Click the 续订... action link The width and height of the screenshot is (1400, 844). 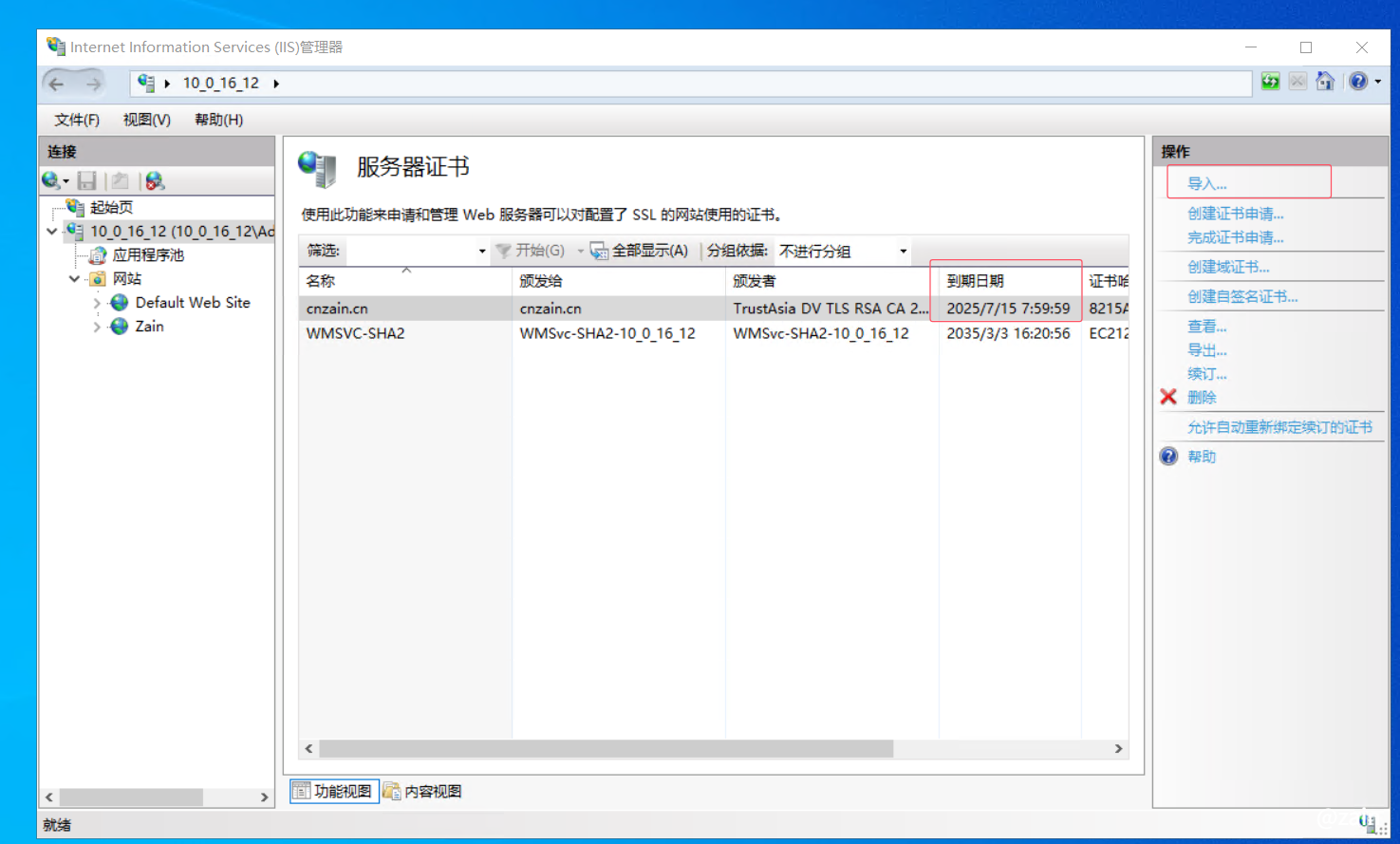1207,373
